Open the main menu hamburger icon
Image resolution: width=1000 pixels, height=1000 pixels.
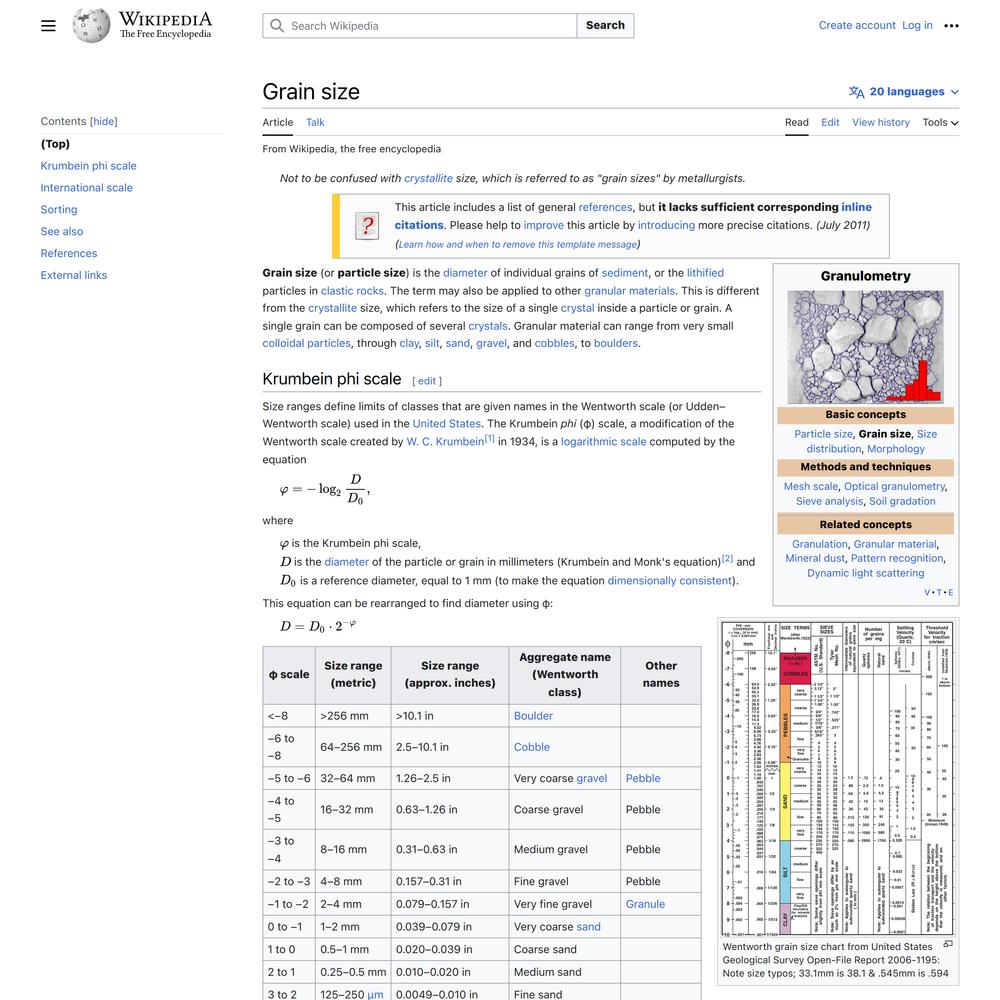point(48,26)
